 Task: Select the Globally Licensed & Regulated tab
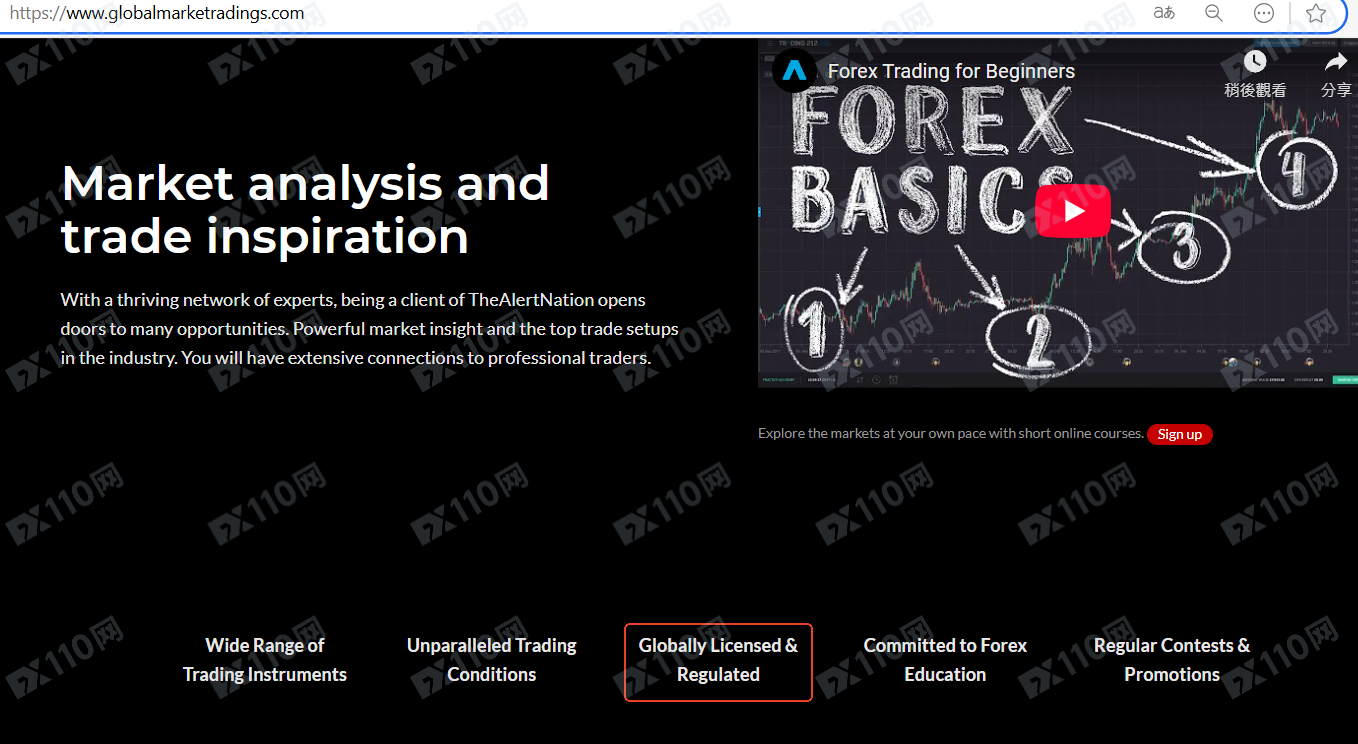pos(718,661)
